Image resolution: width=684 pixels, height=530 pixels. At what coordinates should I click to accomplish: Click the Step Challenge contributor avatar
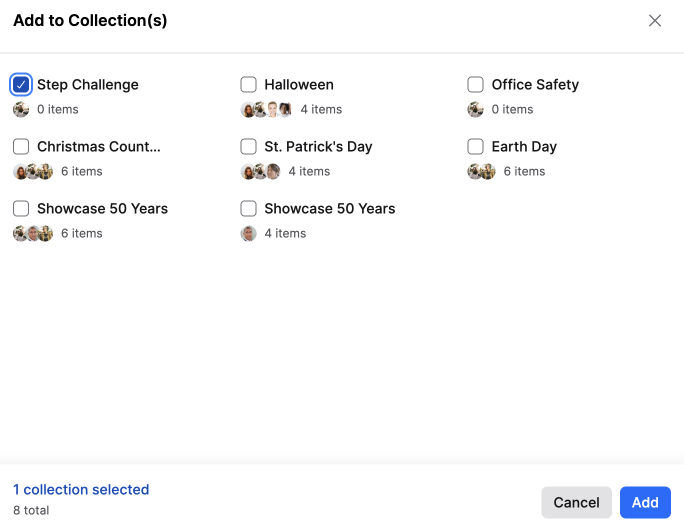click(x=21, y=109)
